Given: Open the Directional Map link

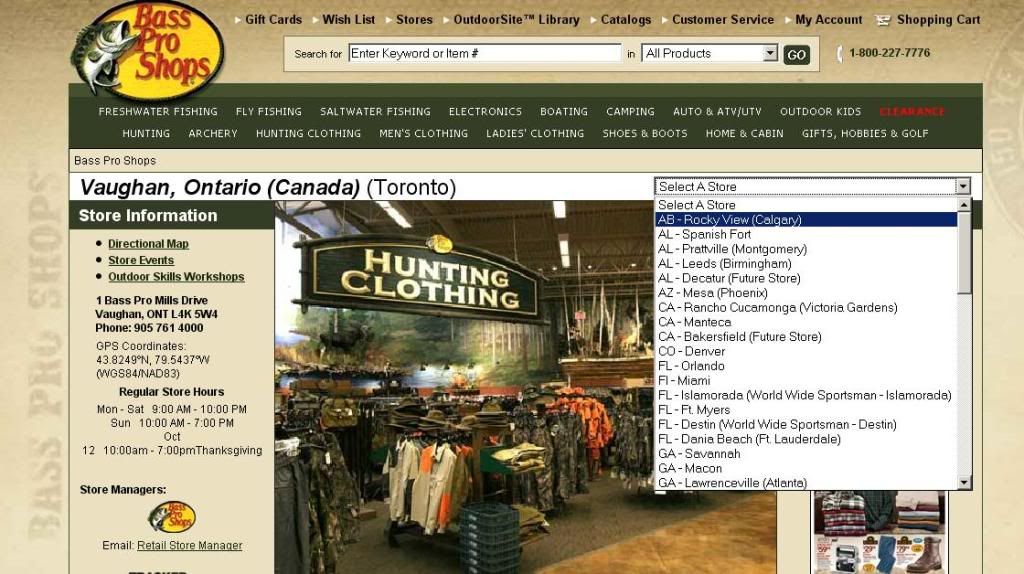Looking at the screenshot, I should 148,244.
